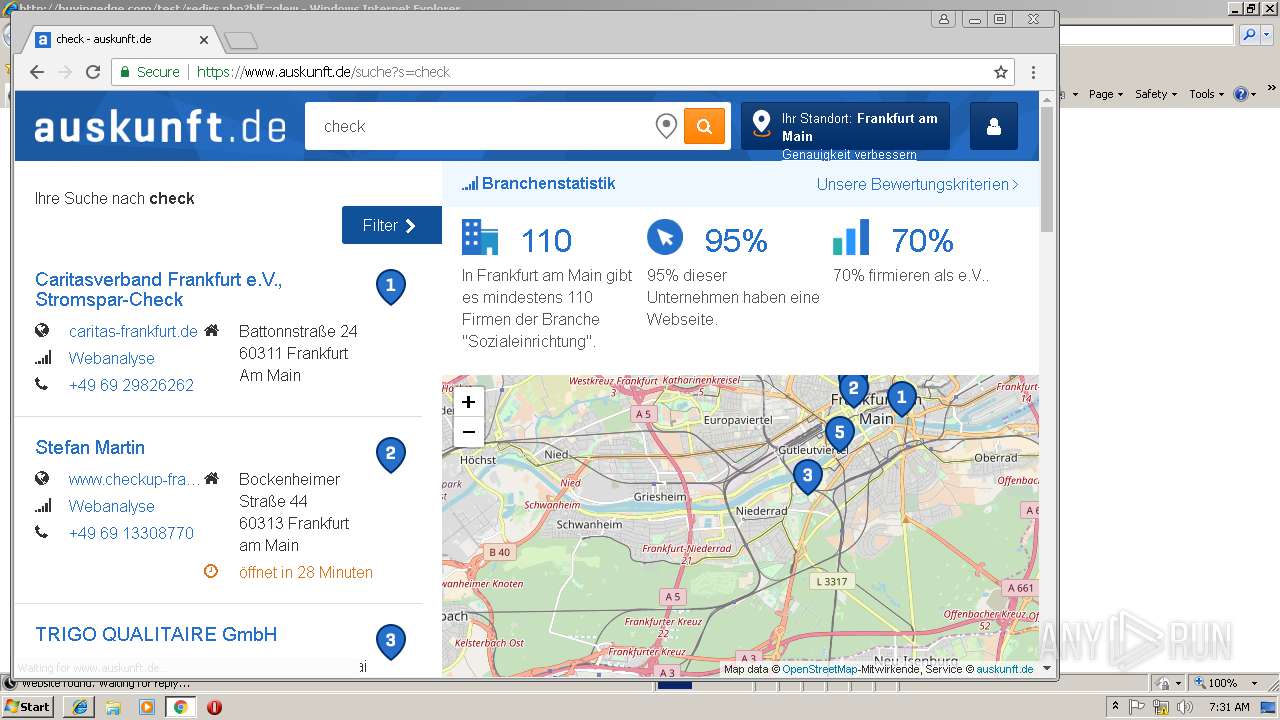This screenshot has height=720, width=1280.
Task: Click result marker 3 next to TRIGO QUALITAIRE
Action: click(x=390, y=641)
